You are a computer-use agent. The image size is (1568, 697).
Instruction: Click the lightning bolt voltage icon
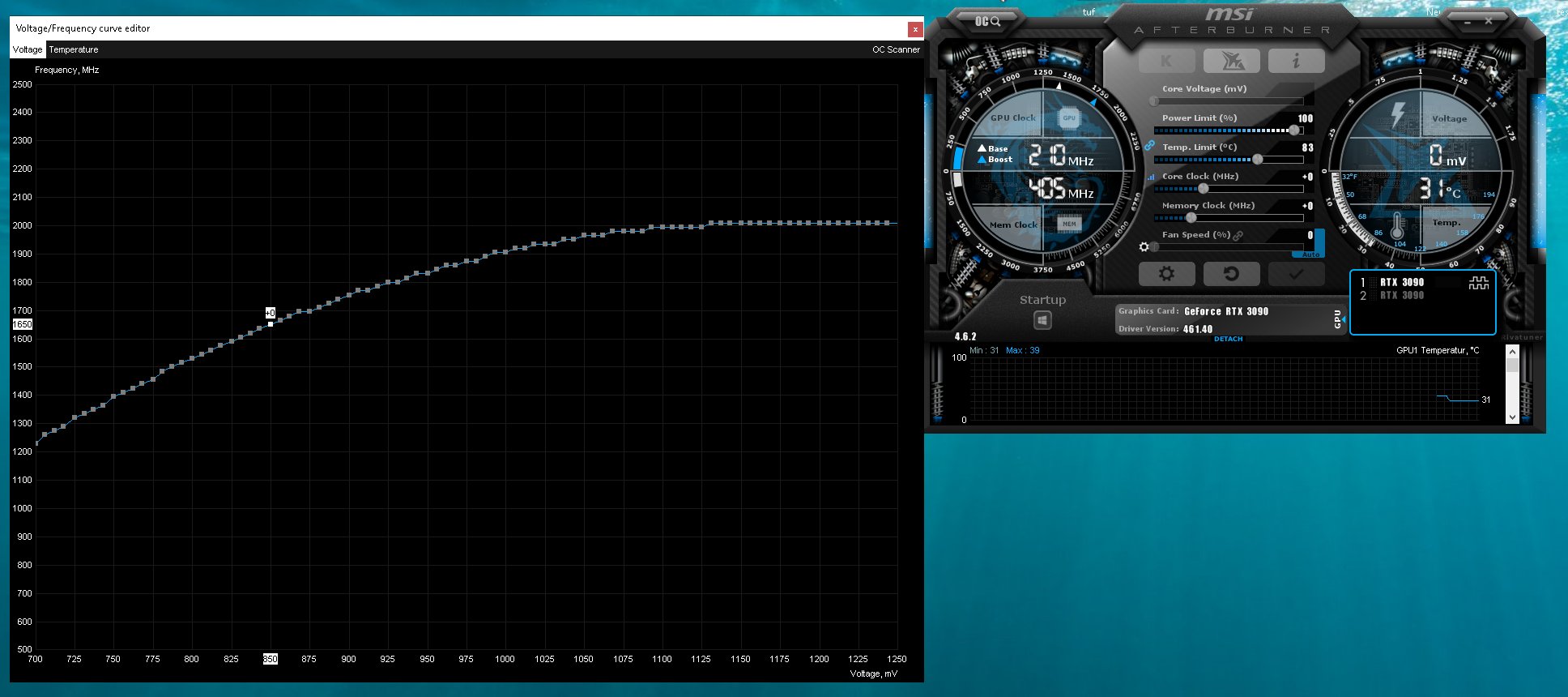tap(1398, 114)
